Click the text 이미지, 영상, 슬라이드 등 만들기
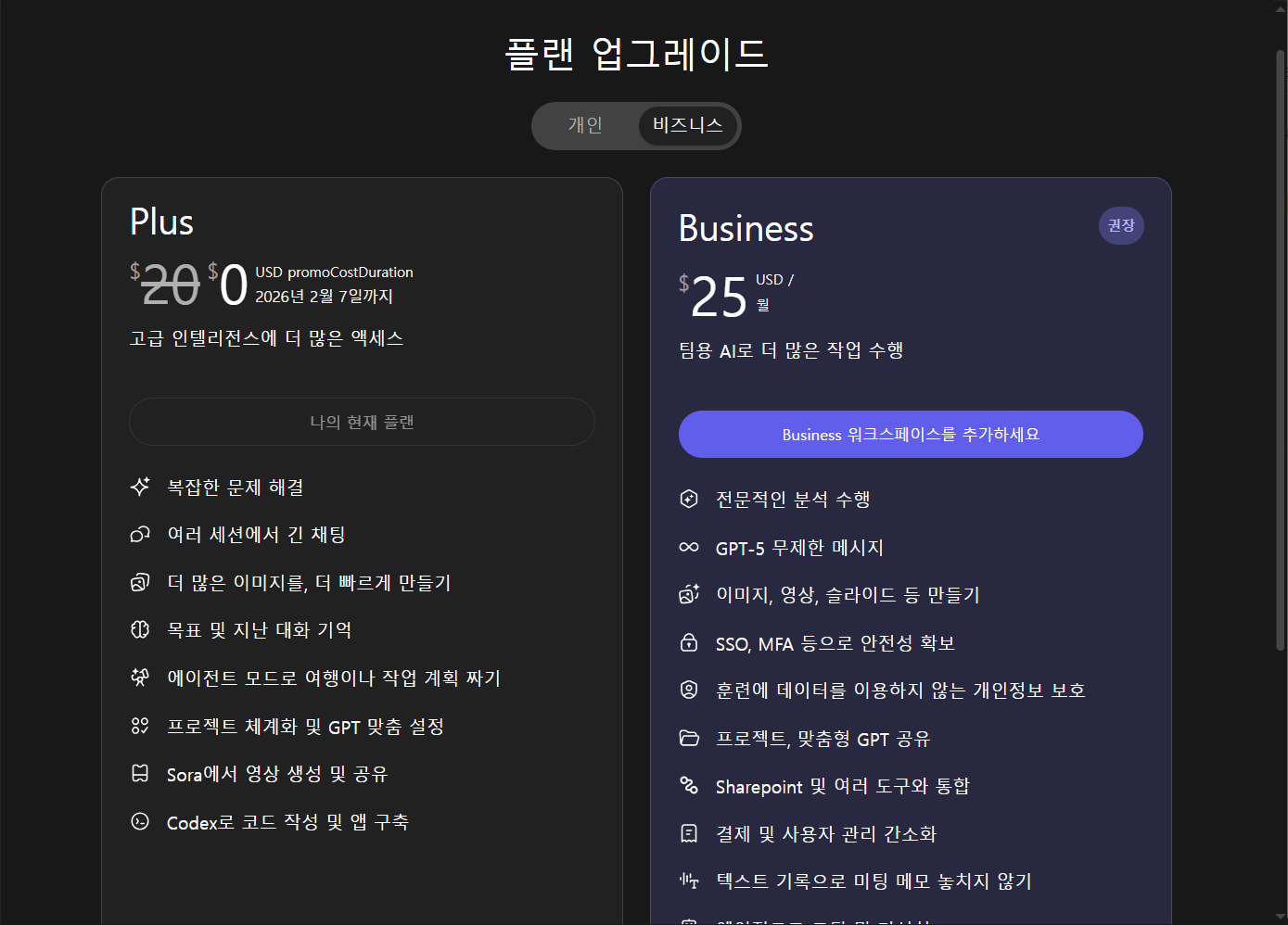The width and height of the screenshot is (1288, 925). click(x=848, y=594)
